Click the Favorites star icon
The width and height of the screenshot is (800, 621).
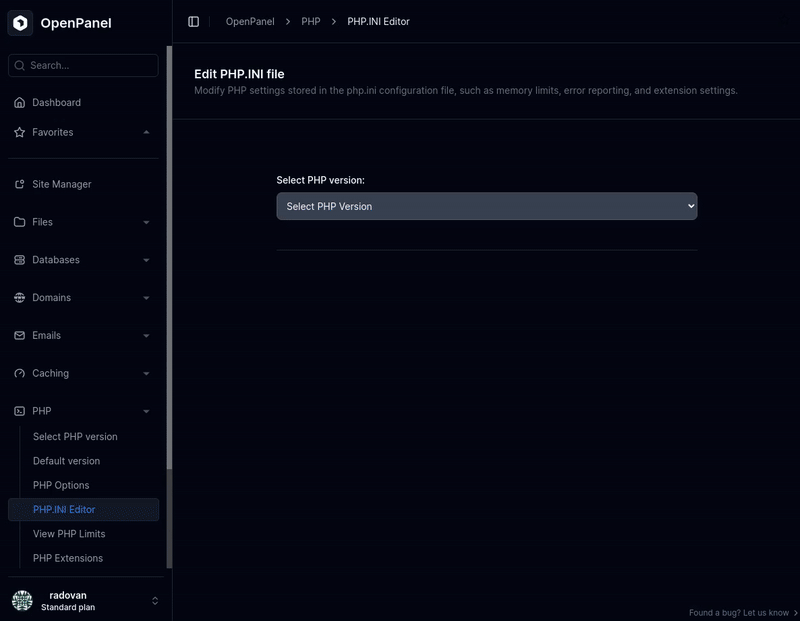click(19, 132)
